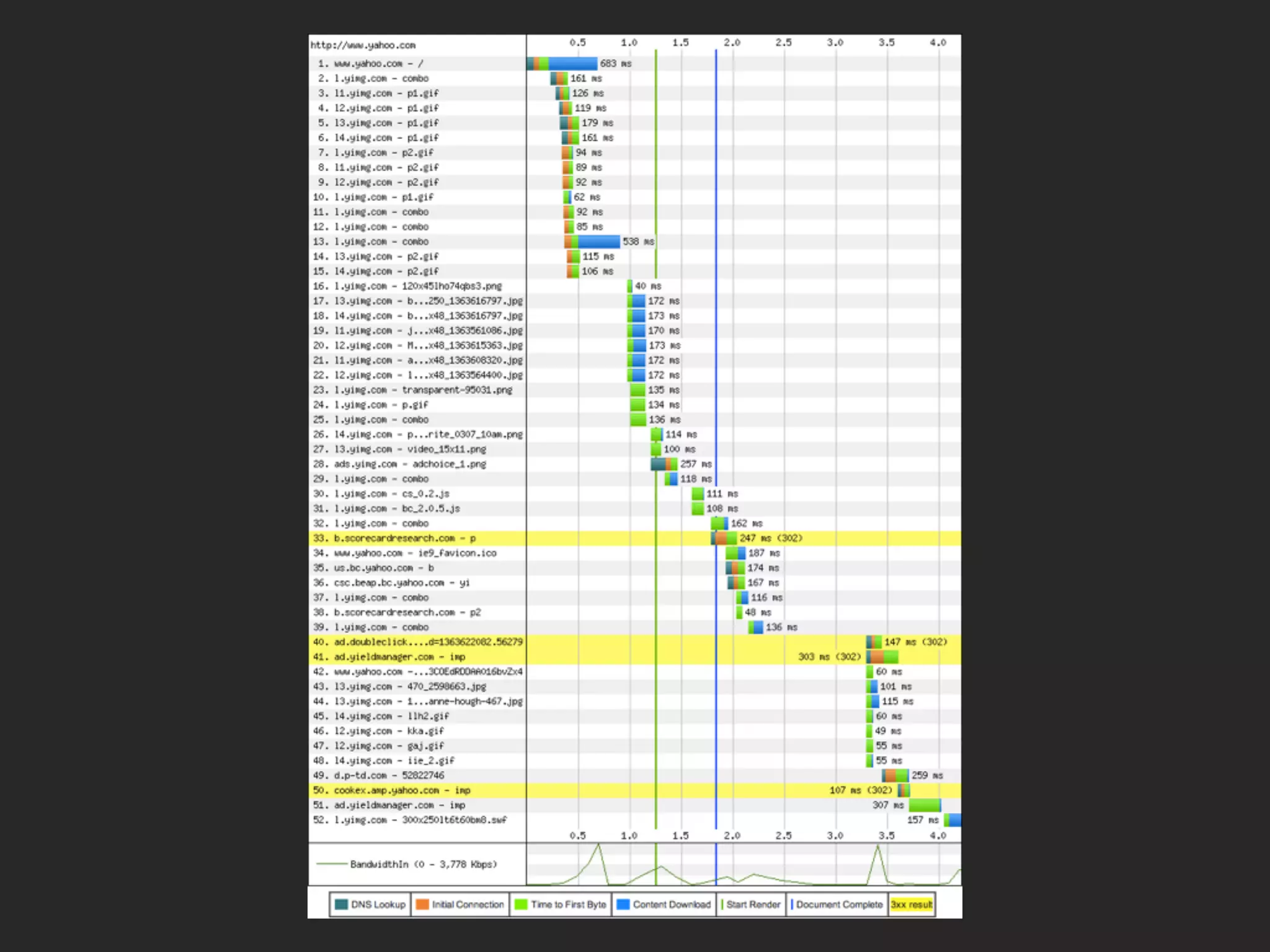Select row 45 l4.yimg.com - llh2.gif

coord(635,716)
